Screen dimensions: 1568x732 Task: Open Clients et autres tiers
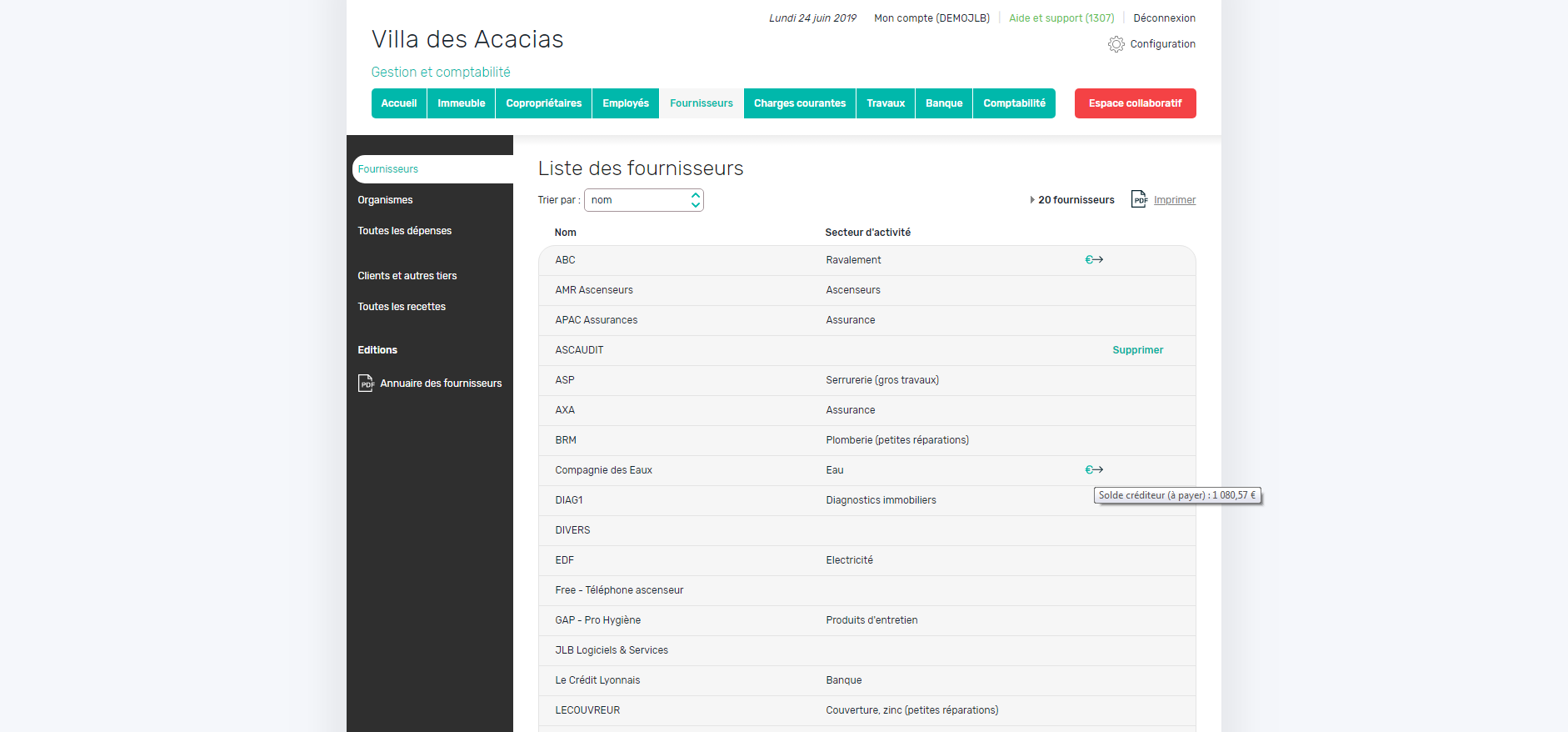[407, 276]
